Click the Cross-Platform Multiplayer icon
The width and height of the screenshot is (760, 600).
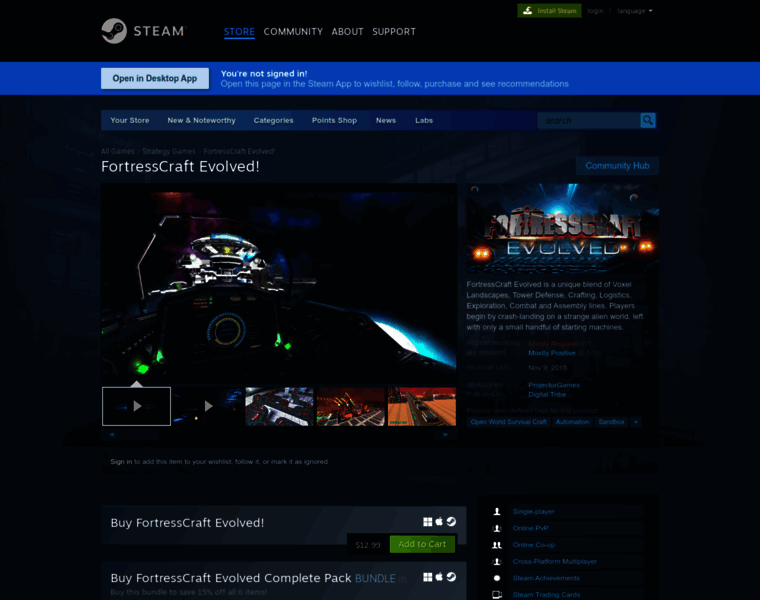(497, 561)
